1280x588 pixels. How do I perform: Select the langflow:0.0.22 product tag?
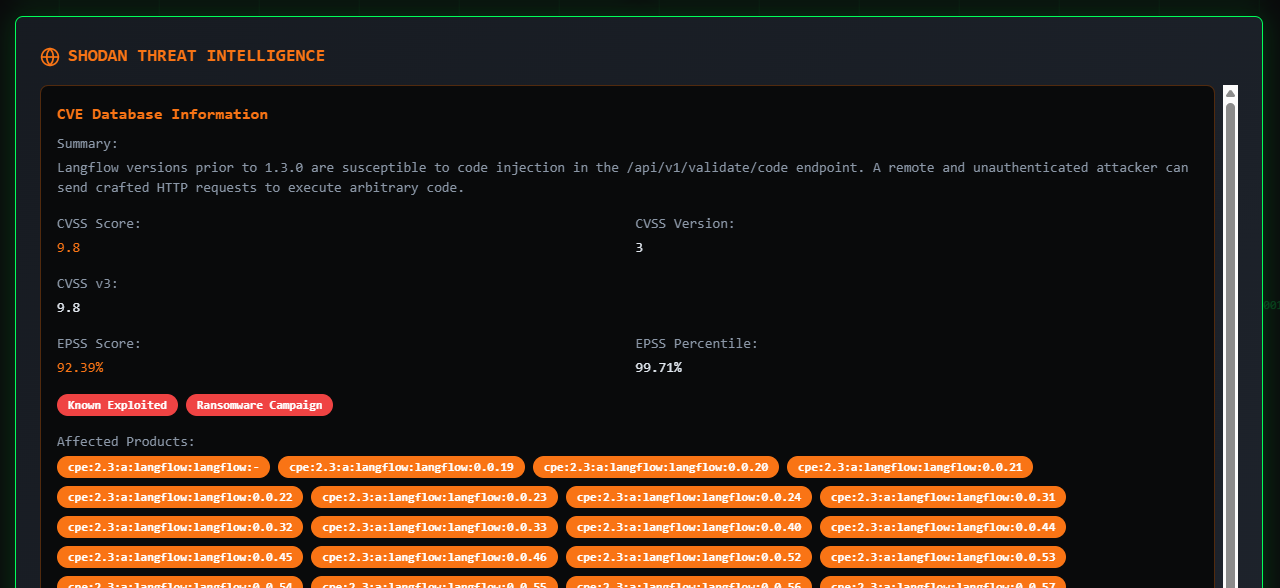[x=180, y=497]
